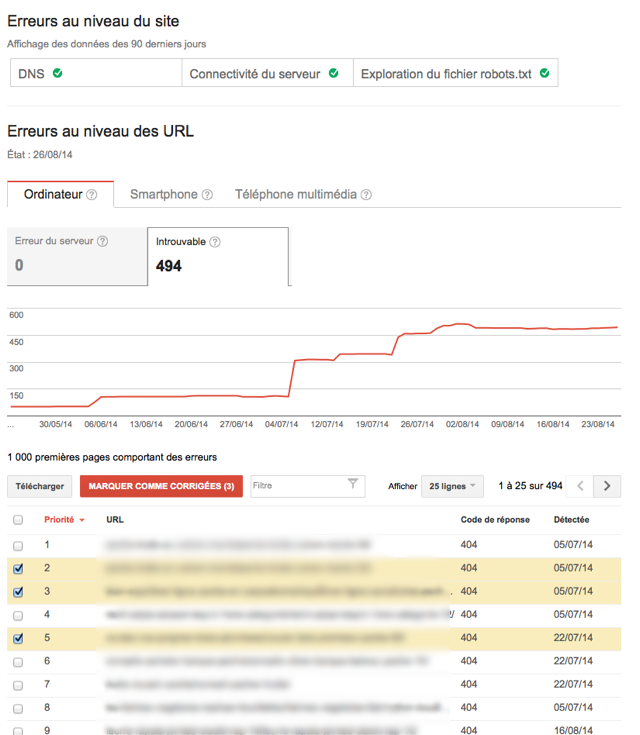Click the funnel filter icon
Image resolution: width=640 pixels, height=735 pixels.
(353, 485)
